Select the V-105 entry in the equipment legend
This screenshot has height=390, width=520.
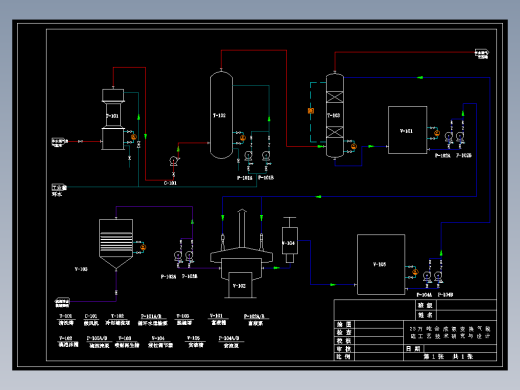coord(195,341)
